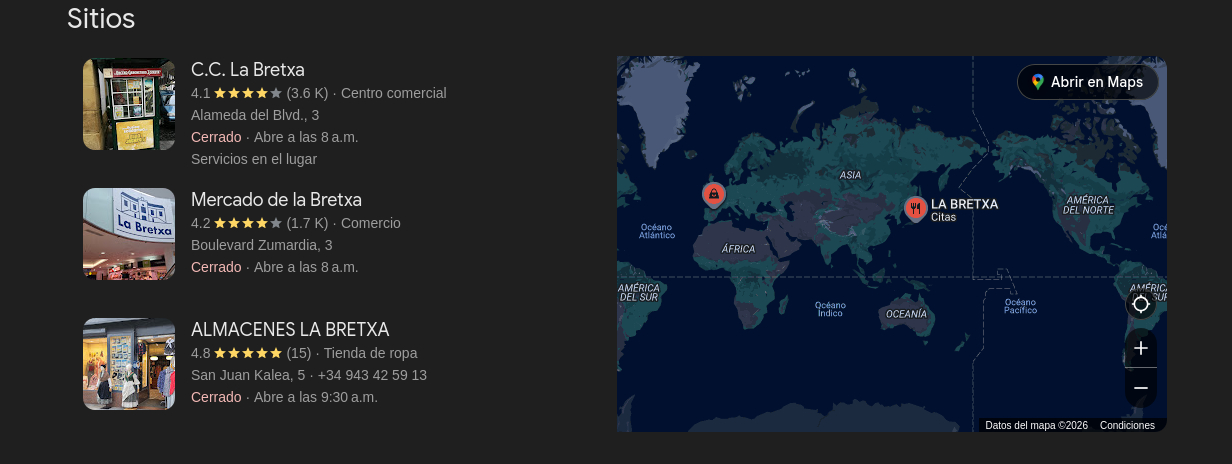Zoom in on the map with plus
This screenshot has width=1232, height=464.
point(1141,348)
